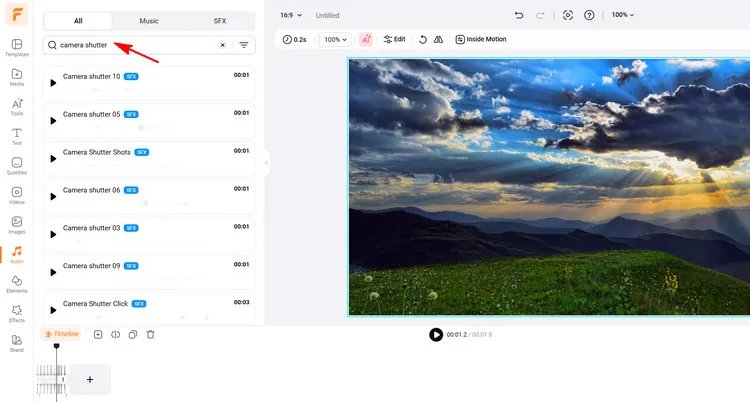Image resolution: width=750 pixels, height=402 pixels.
Task: Open the Elements sidebar panel
Action: [x=17, y=284]
